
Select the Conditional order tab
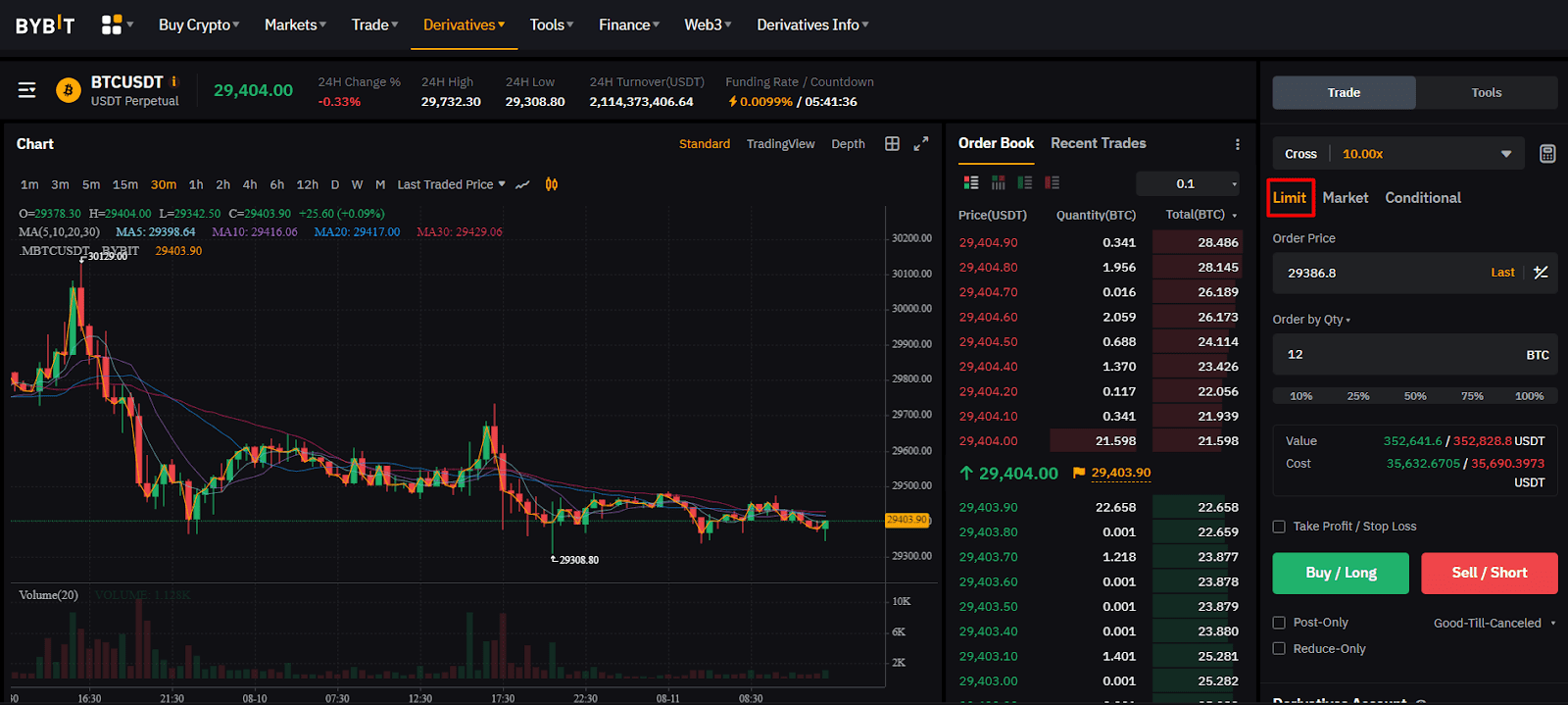[x=1423, y=198]
